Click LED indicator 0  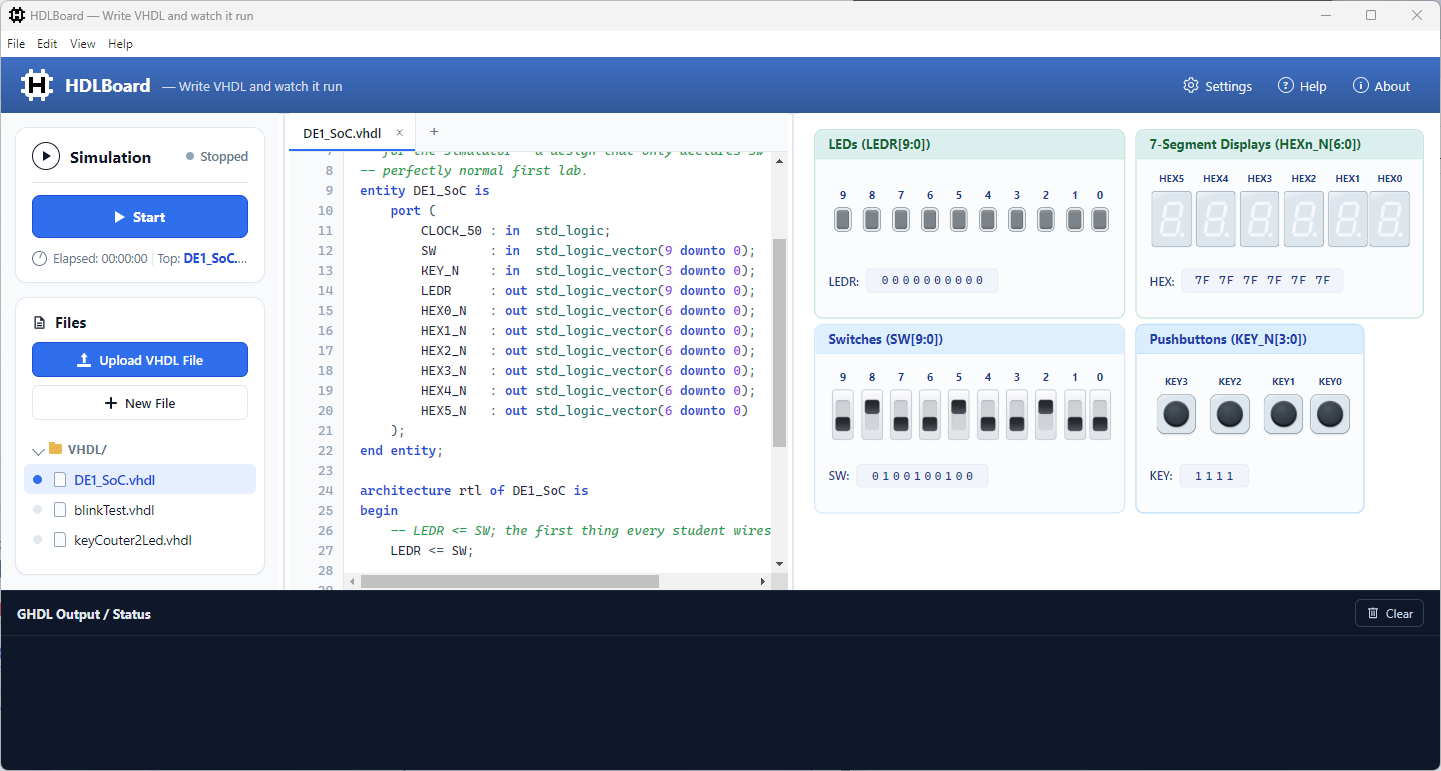[1100, 219]
